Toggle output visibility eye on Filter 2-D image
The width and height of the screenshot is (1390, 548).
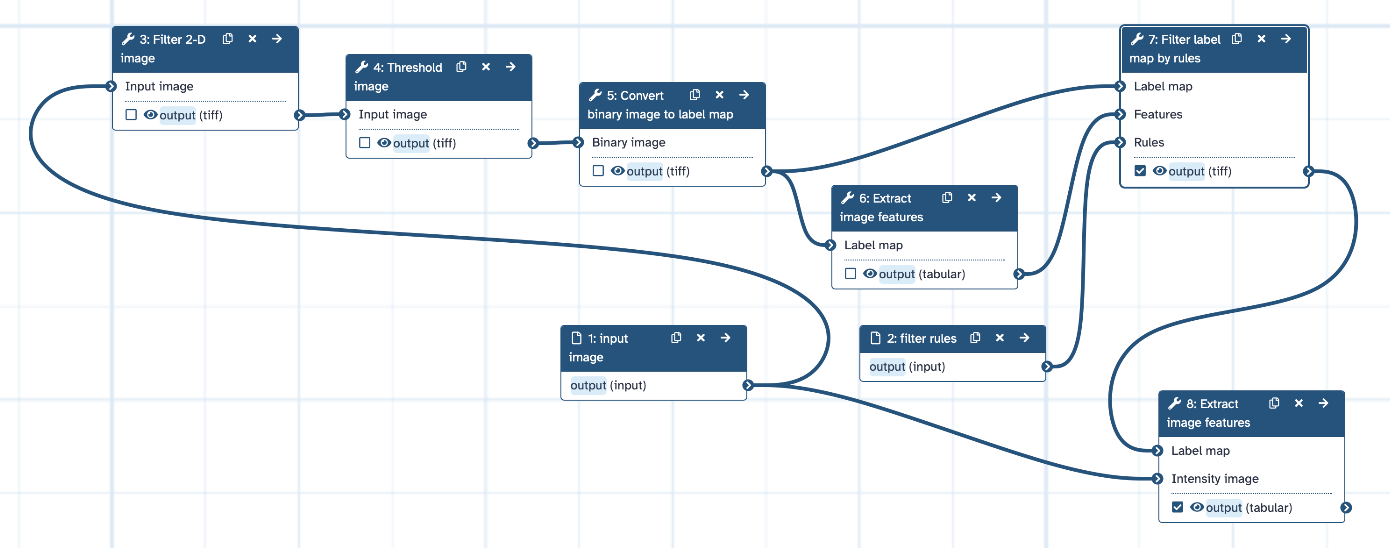point(151,115)
